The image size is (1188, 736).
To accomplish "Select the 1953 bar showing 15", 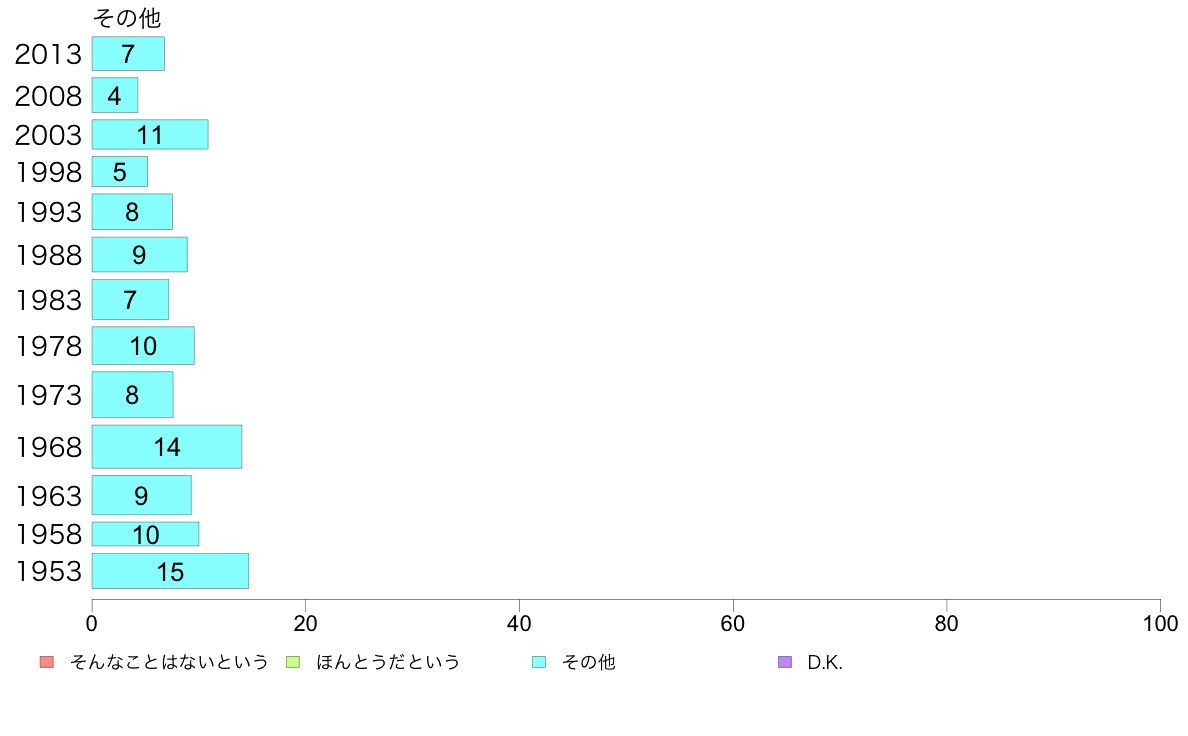I will 170,571.
